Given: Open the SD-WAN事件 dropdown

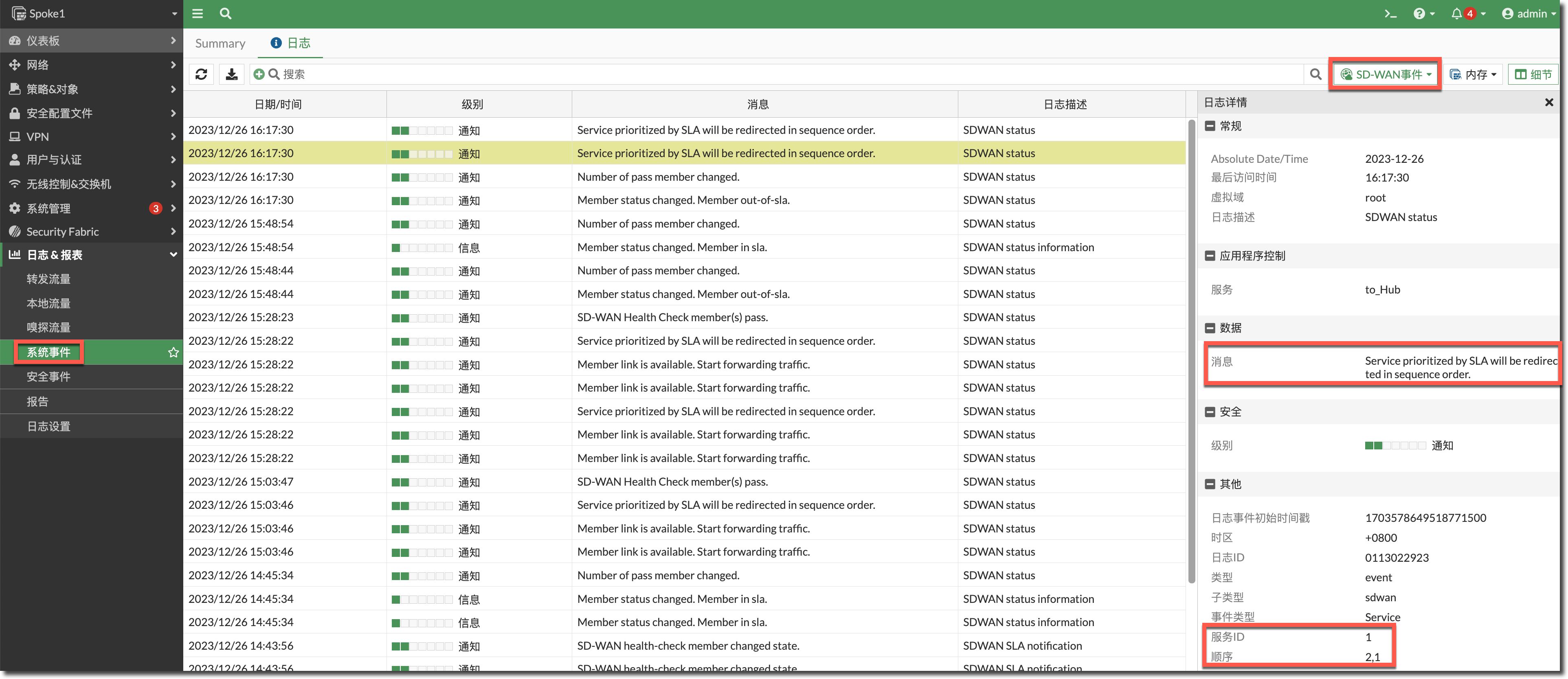Looking at the screenshot, I should (x=1386, y=74).
